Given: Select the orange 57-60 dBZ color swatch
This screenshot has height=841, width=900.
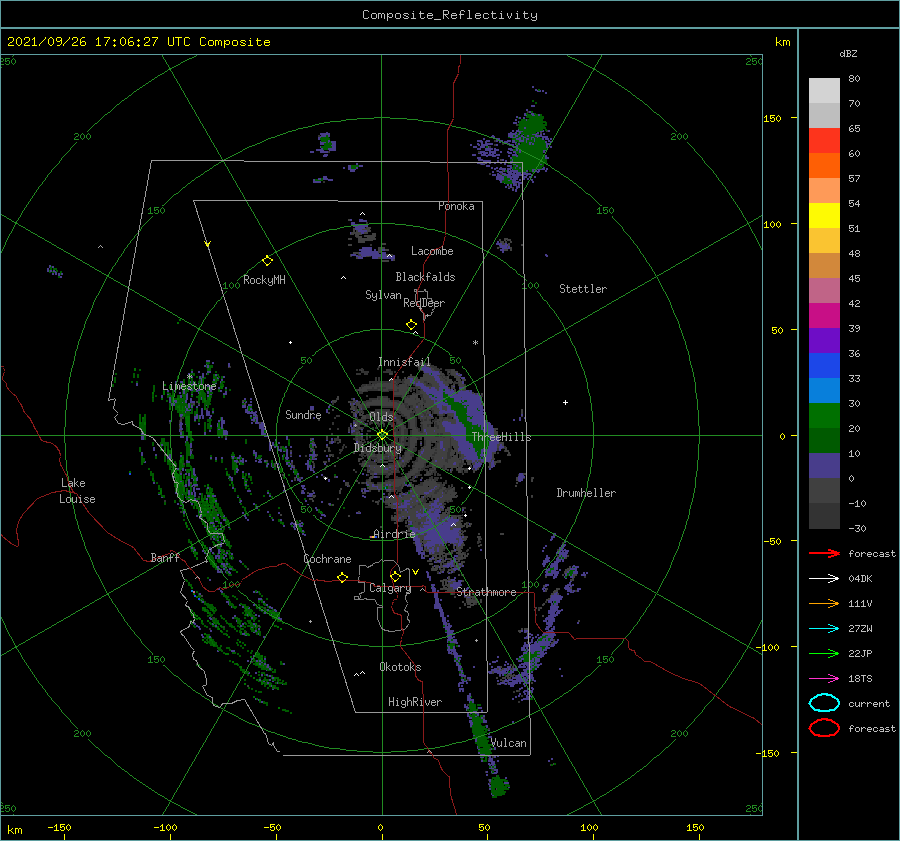Looking at the screenshot, I should (824, 166).
